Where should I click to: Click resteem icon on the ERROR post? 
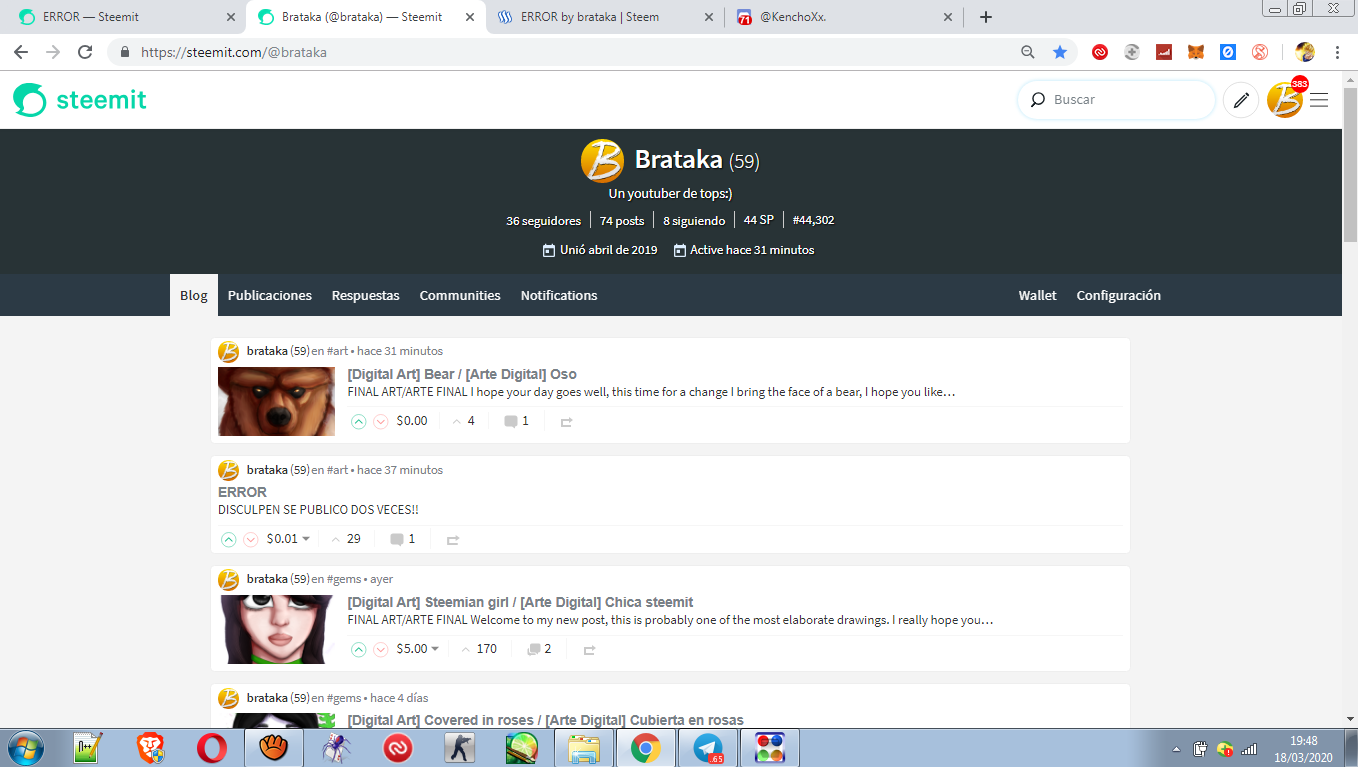coord(453,539)
